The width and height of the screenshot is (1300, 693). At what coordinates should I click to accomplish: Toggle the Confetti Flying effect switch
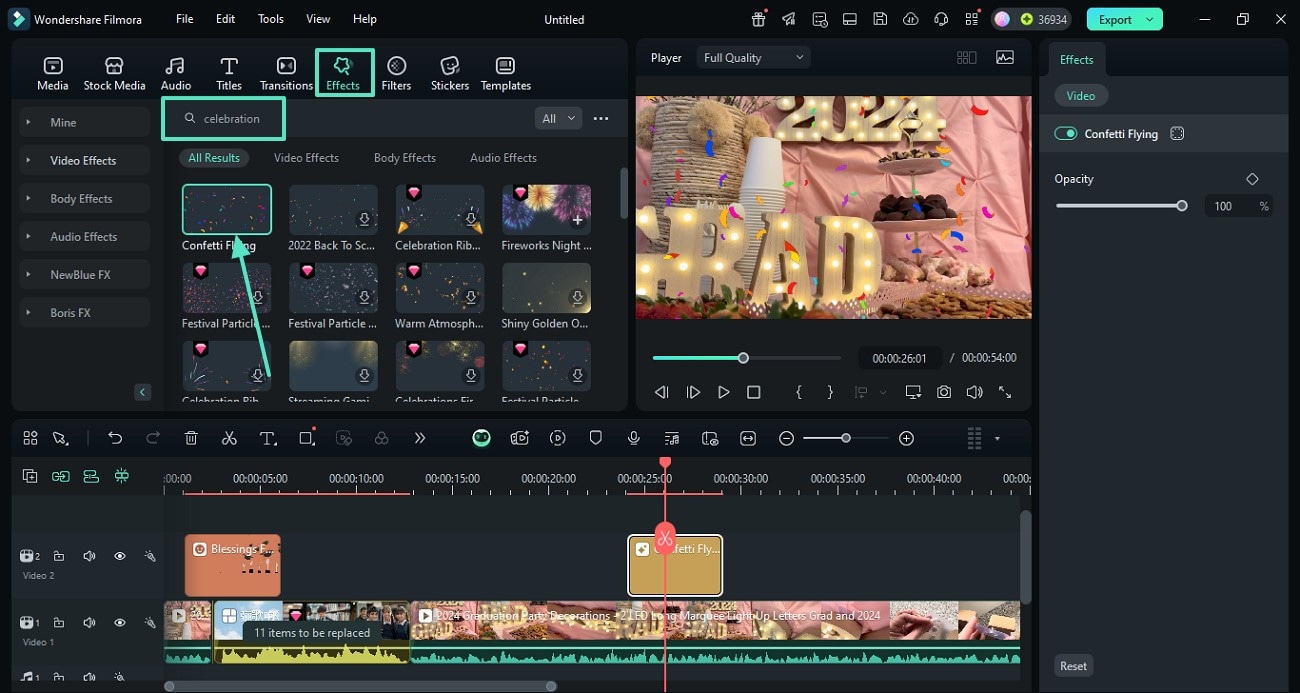[x=1066, y=134]
